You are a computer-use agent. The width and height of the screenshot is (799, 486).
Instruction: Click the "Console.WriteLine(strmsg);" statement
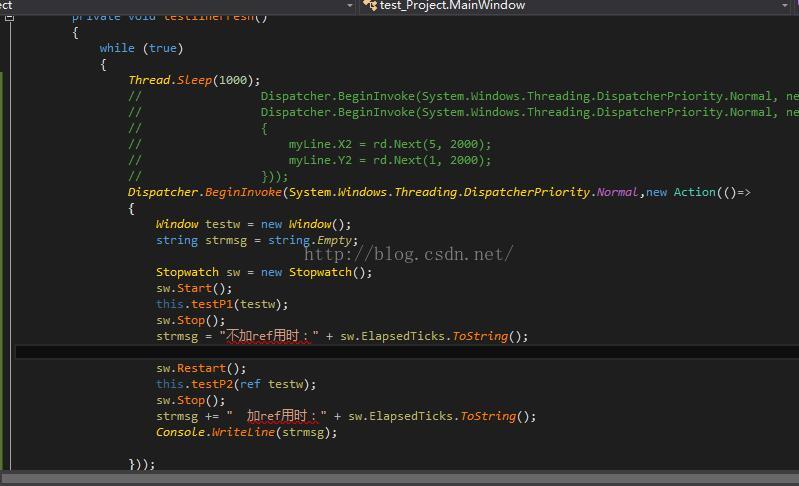pyautogui.click(x=247, y=433)
